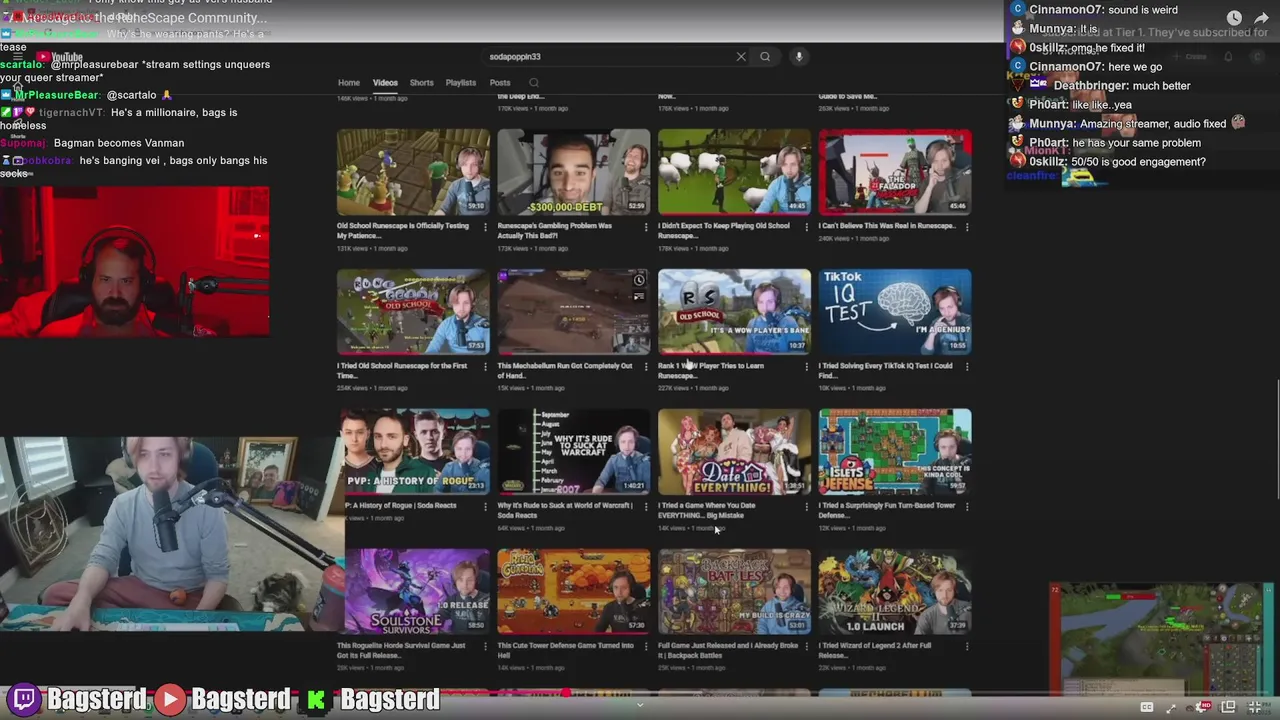The height and width of the screenshot is (720, 1280).
Task: Open 'This Mechabellum Run Got Completely Out' title
Action: [565, 370]
